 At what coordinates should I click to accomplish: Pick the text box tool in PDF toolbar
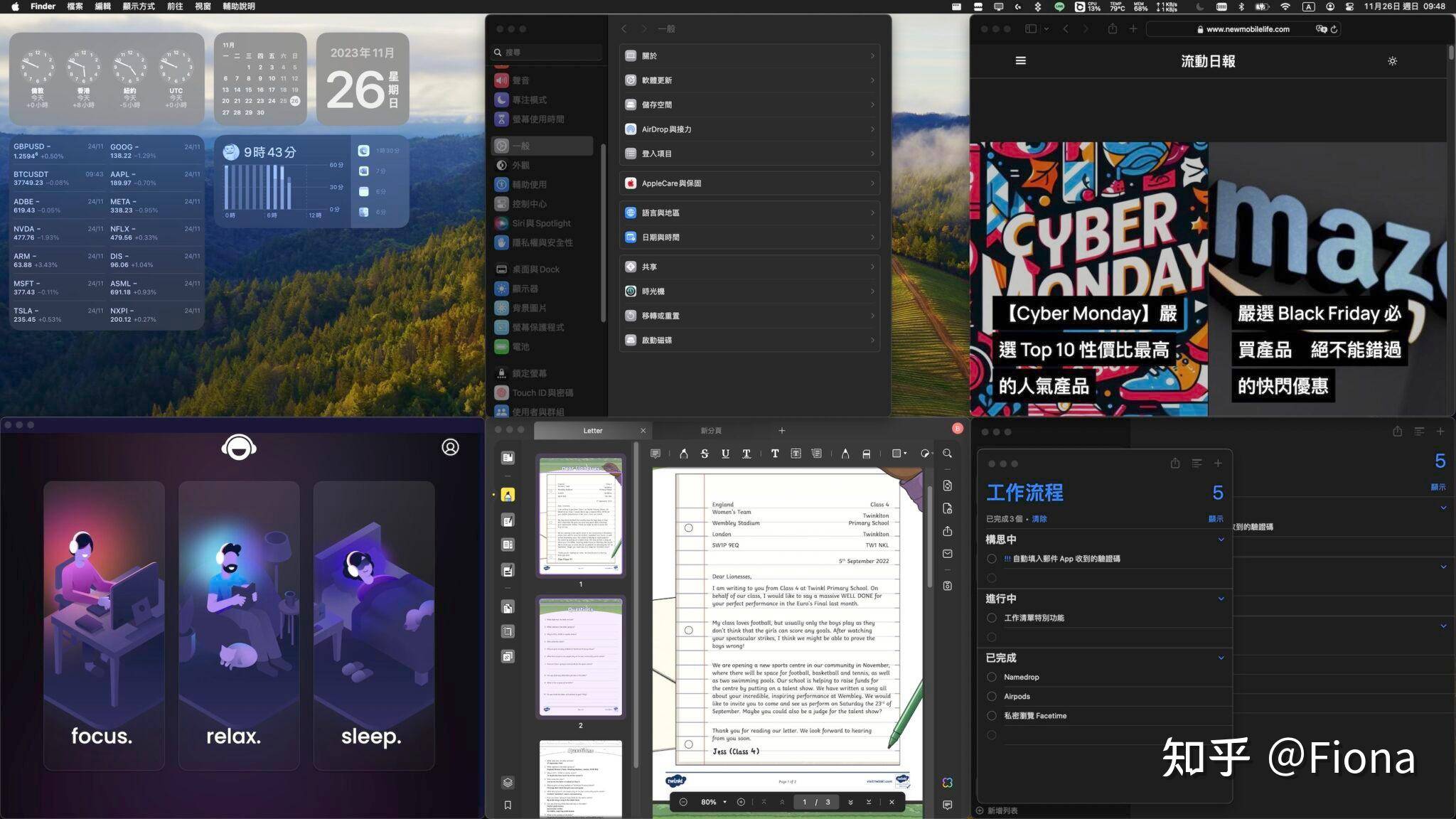click(796, 454)
